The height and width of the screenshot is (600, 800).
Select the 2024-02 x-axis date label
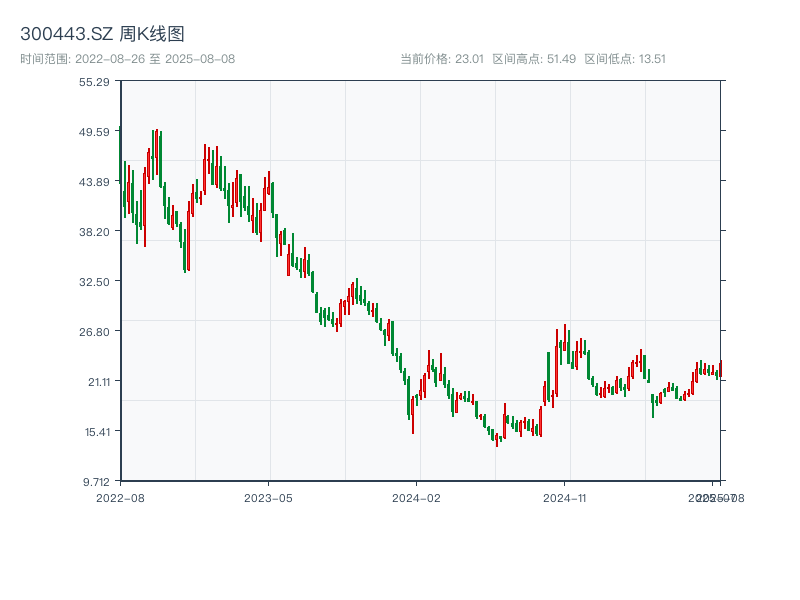click(417, 497)
